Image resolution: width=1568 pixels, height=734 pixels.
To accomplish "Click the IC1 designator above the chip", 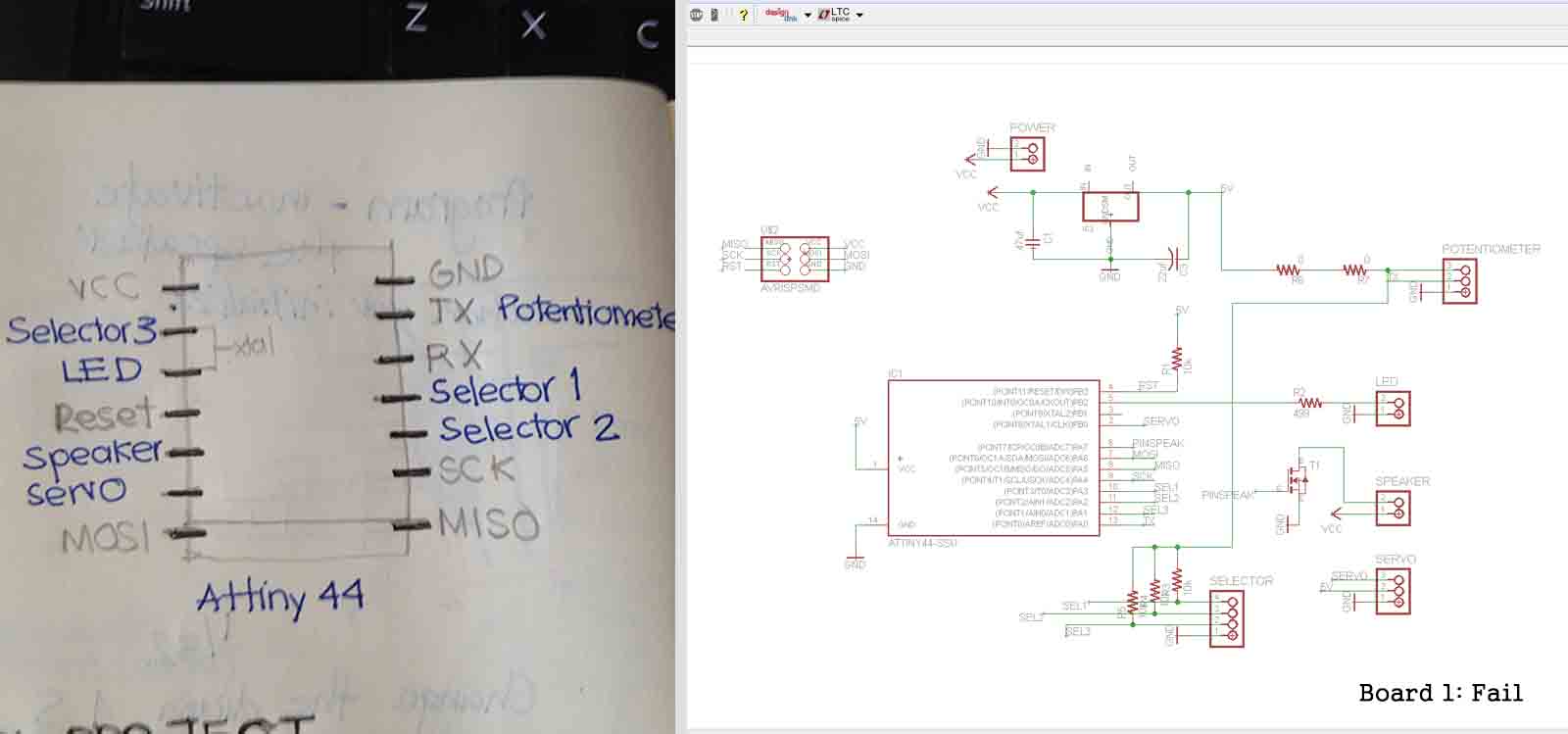I will [895, 373].
